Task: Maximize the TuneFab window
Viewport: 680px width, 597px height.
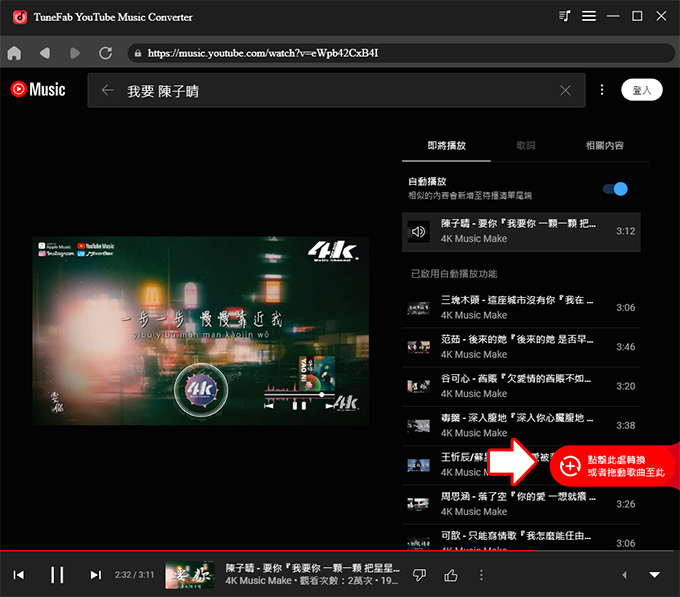Action: (637, 16)
